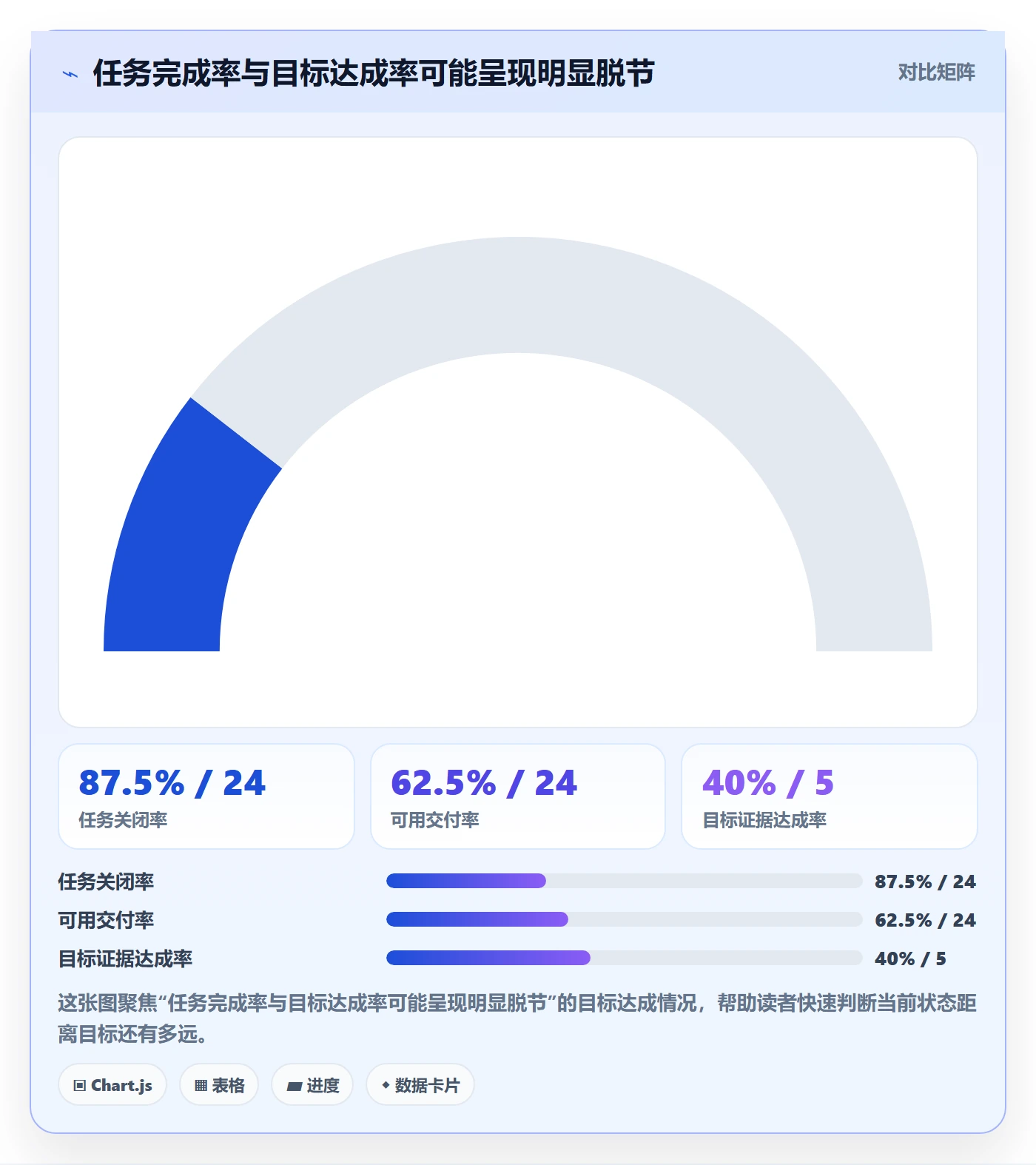Image resolution: width=1036 pixels, height=1165 pixels.
Task: Click the 表格 tag chip
Action: [x=219, y=1085]
